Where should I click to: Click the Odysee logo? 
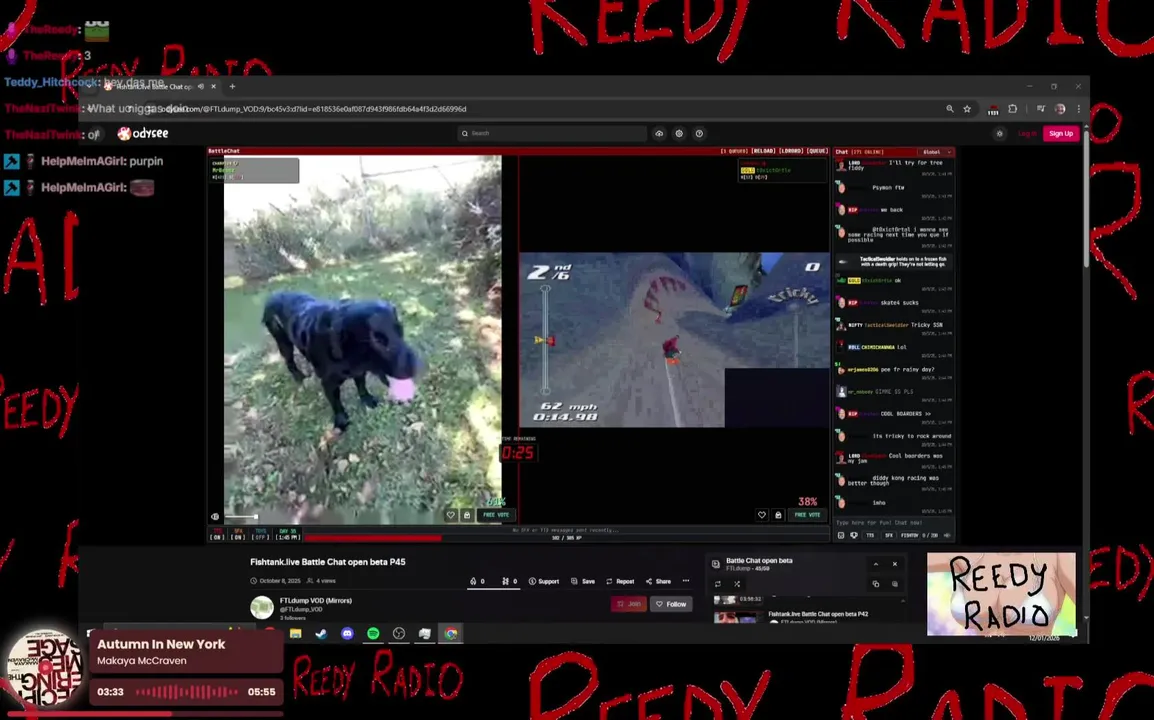tap(143, 133)
